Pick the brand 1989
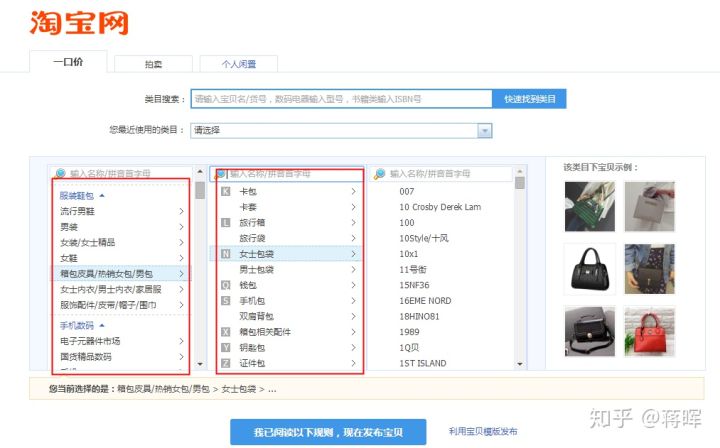This screenshot has height=448, width=720. tap(409, 332)
